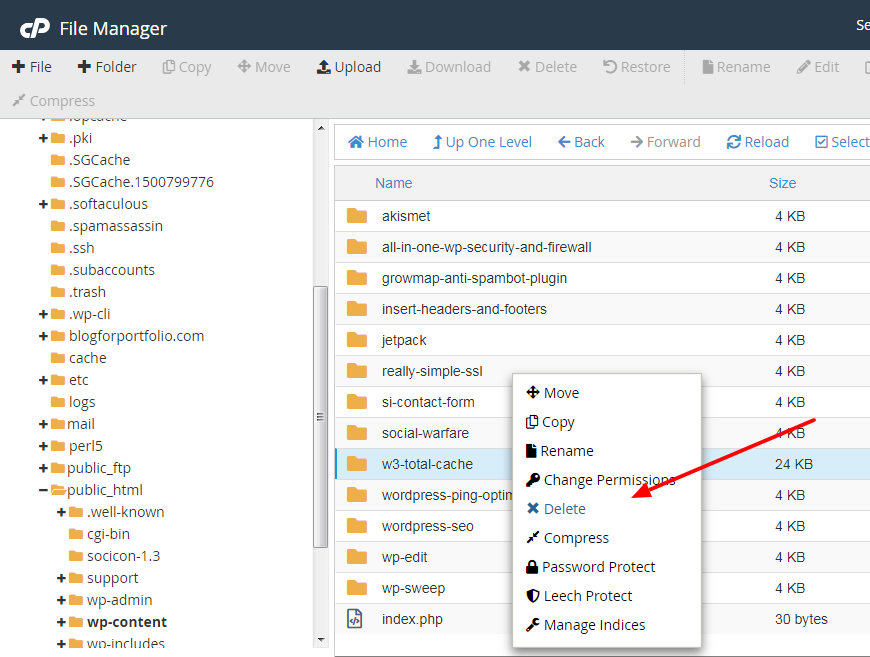Select the wp-edit folder icon
The width and height of the screenshot is (870, 657).
(x=357, y=557)
